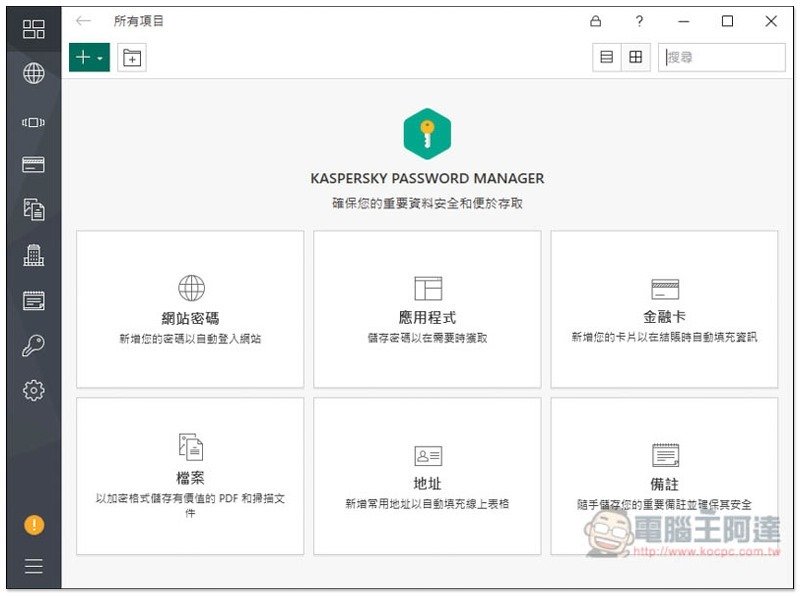
Task: Open Websites section via globe sidebar icon
Action: [33, 73]
